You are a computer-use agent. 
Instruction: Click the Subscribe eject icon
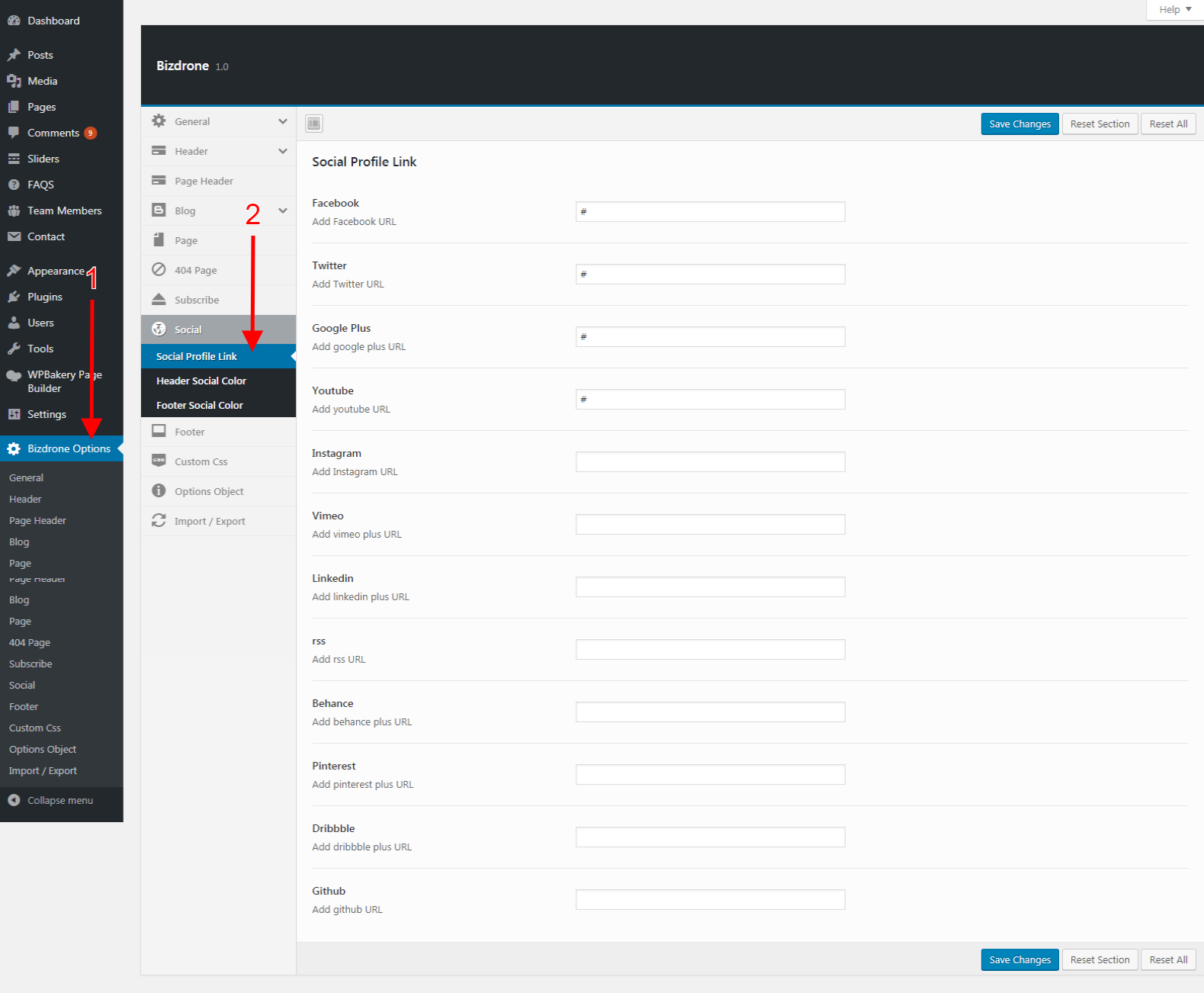(159, 299)
